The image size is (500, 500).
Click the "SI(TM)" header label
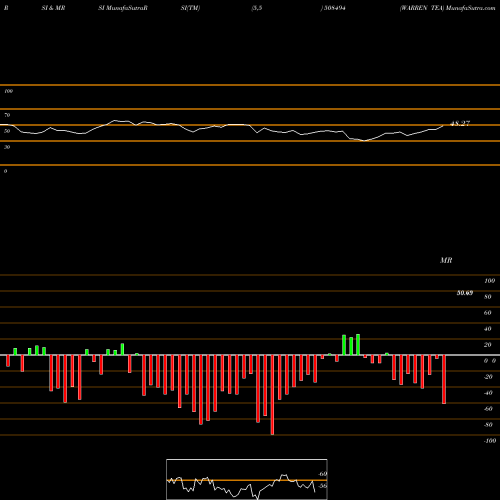[190, 8]
